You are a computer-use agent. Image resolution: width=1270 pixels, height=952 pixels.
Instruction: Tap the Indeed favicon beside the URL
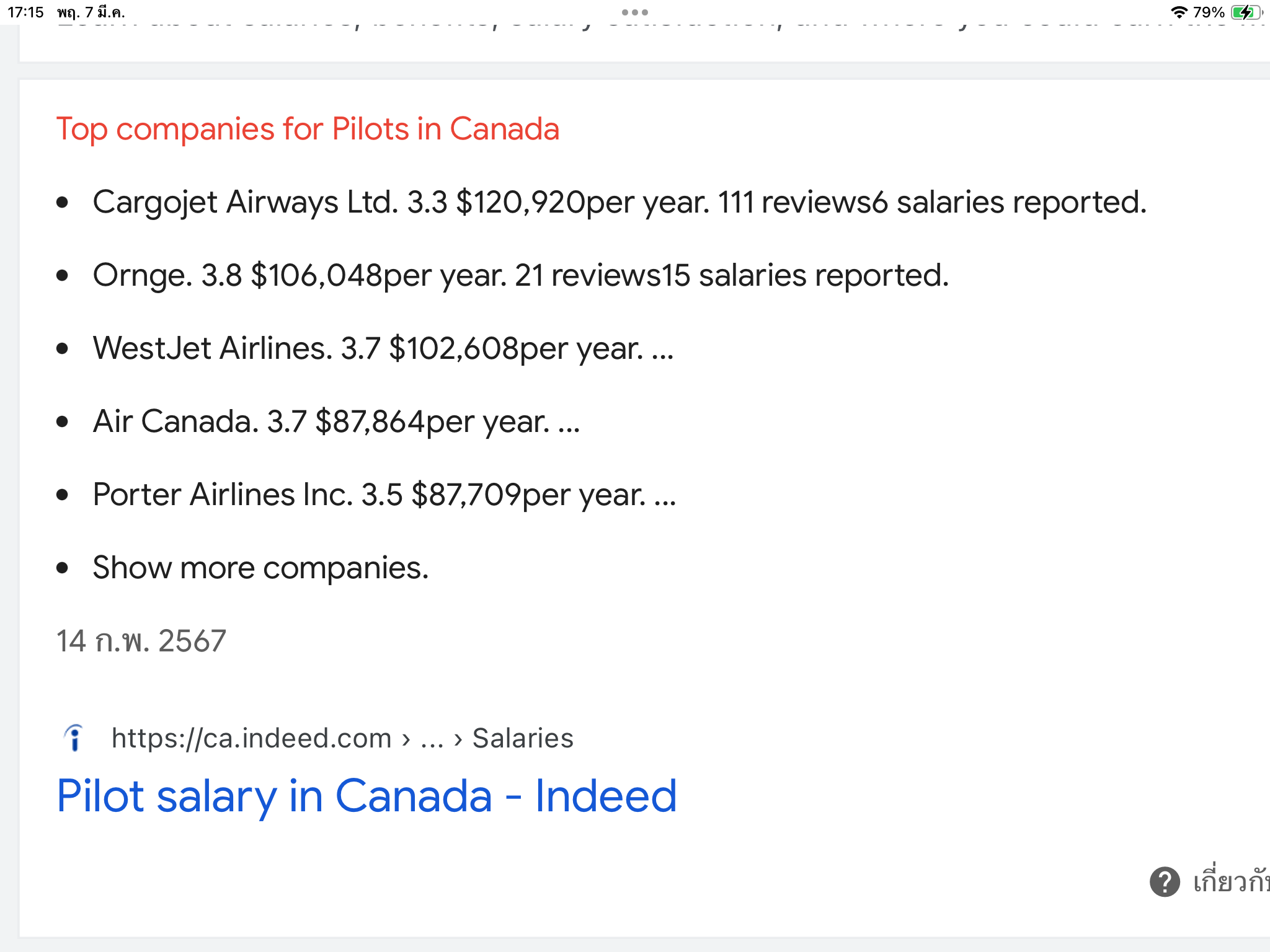point(74,738)
